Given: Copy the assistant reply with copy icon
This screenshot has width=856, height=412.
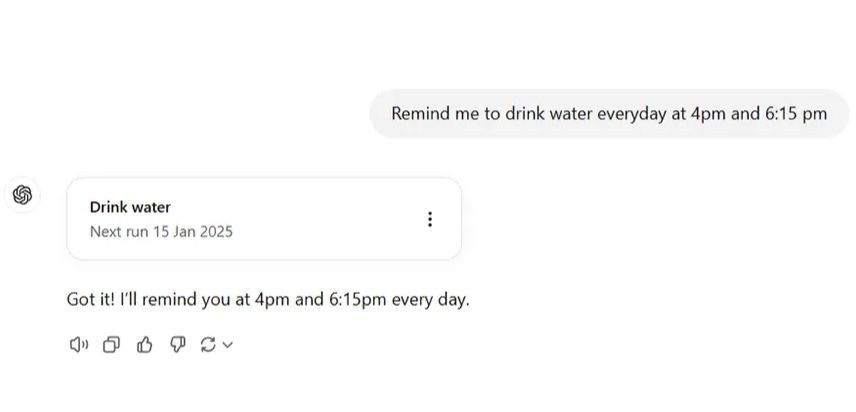Looking at the screenshot, I should (112, 345).
